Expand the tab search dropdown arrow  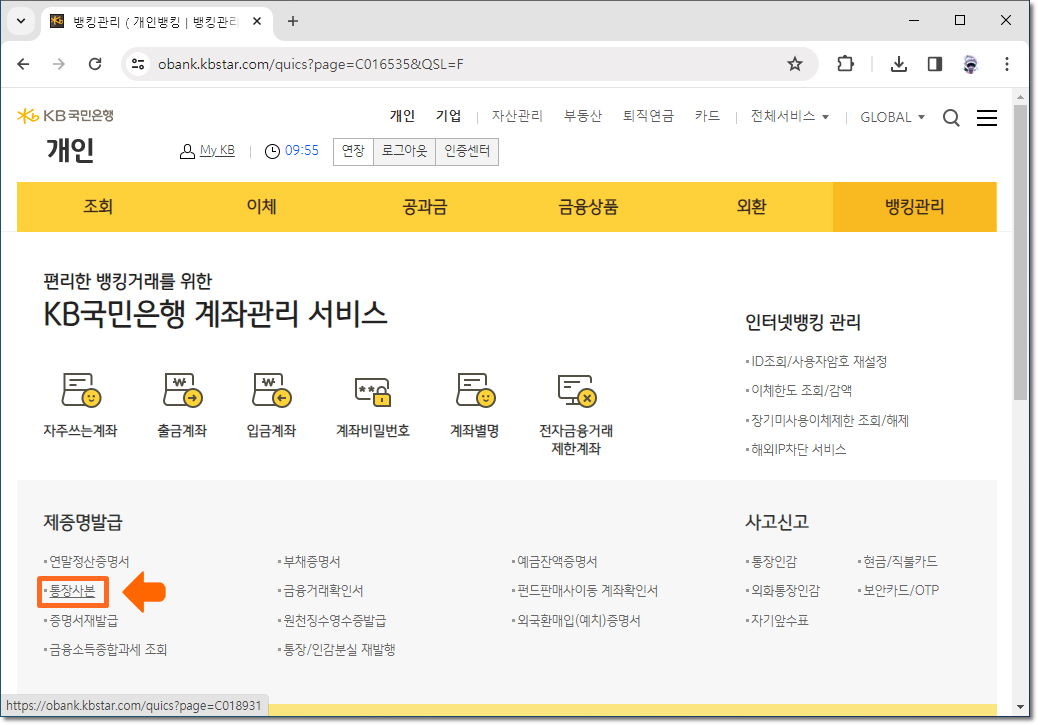coord(21,21)
